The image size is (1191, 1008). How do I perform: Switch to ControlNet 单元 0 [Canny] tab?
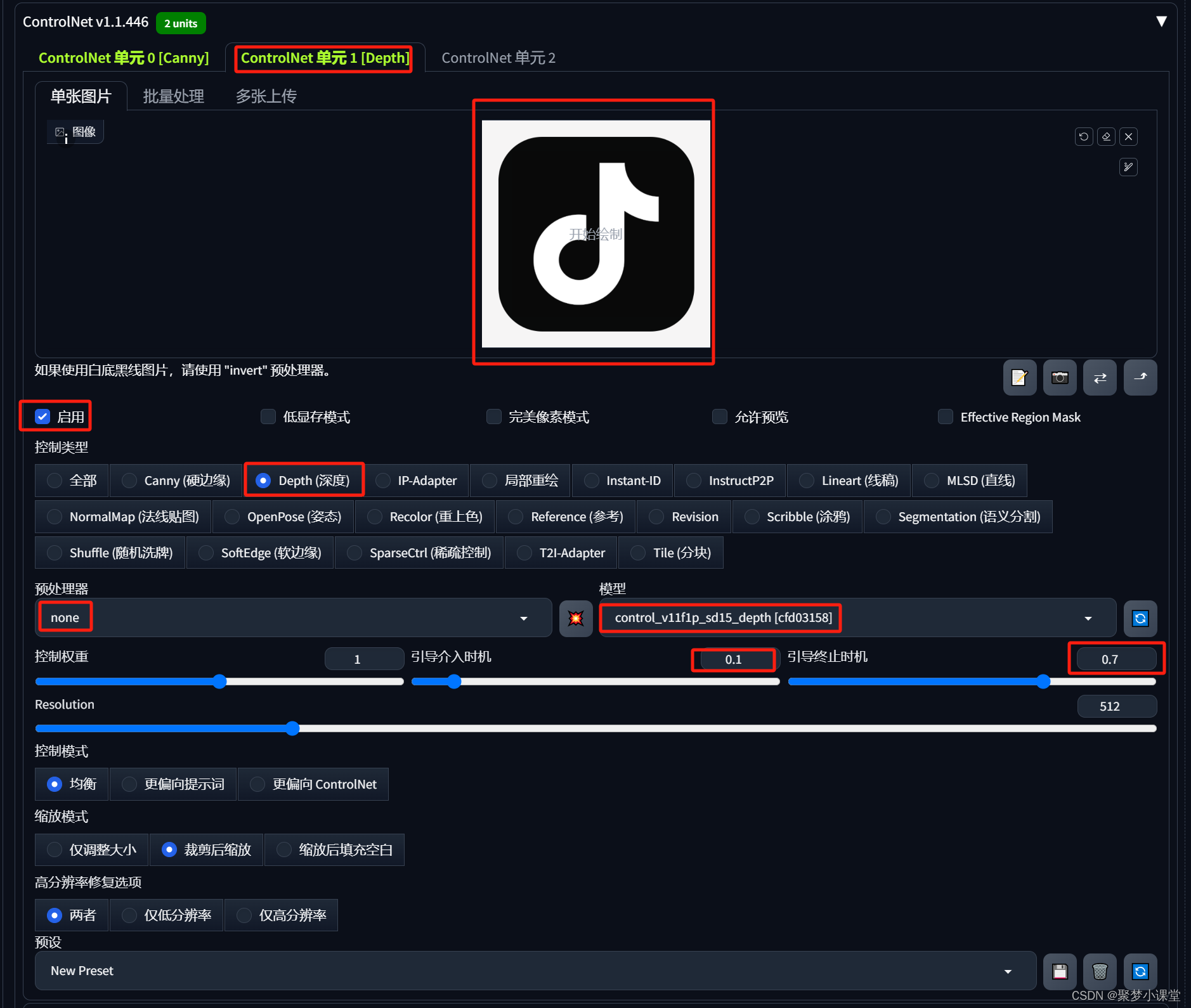[x=124, y=58]
